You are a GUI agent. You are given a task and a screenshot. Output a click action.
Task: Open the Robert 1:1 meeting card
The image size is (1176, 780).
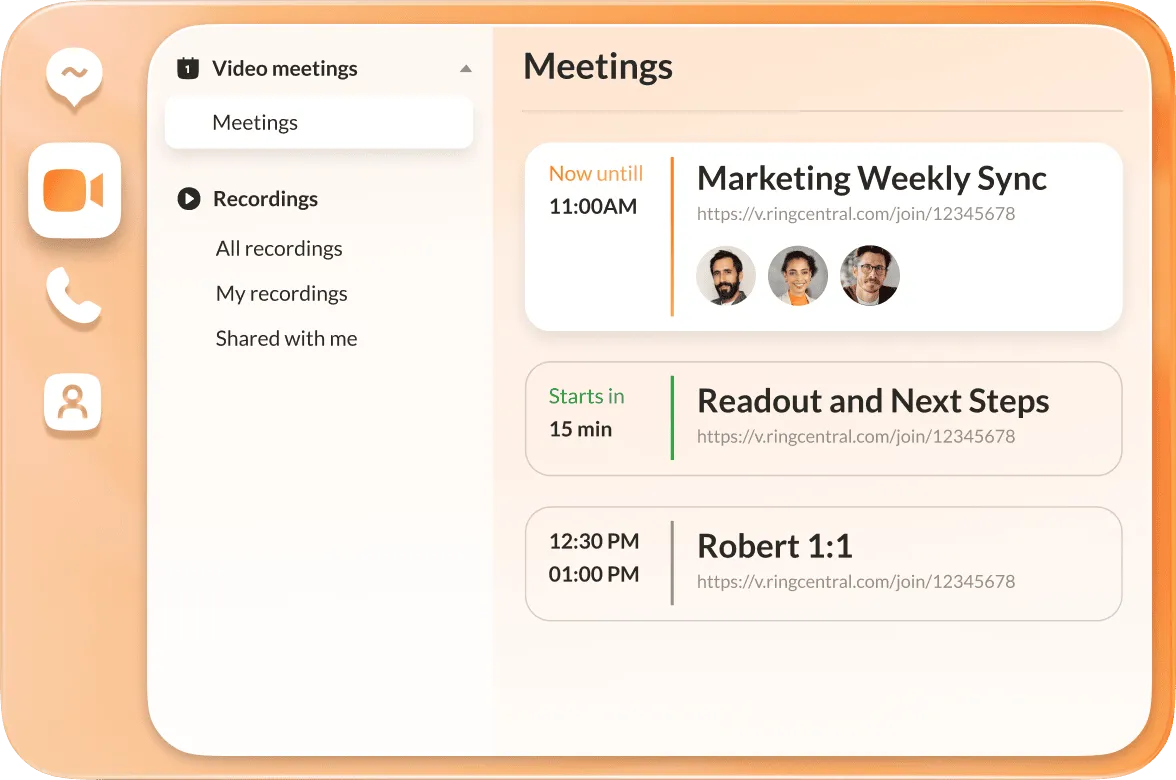coord(822,563)
